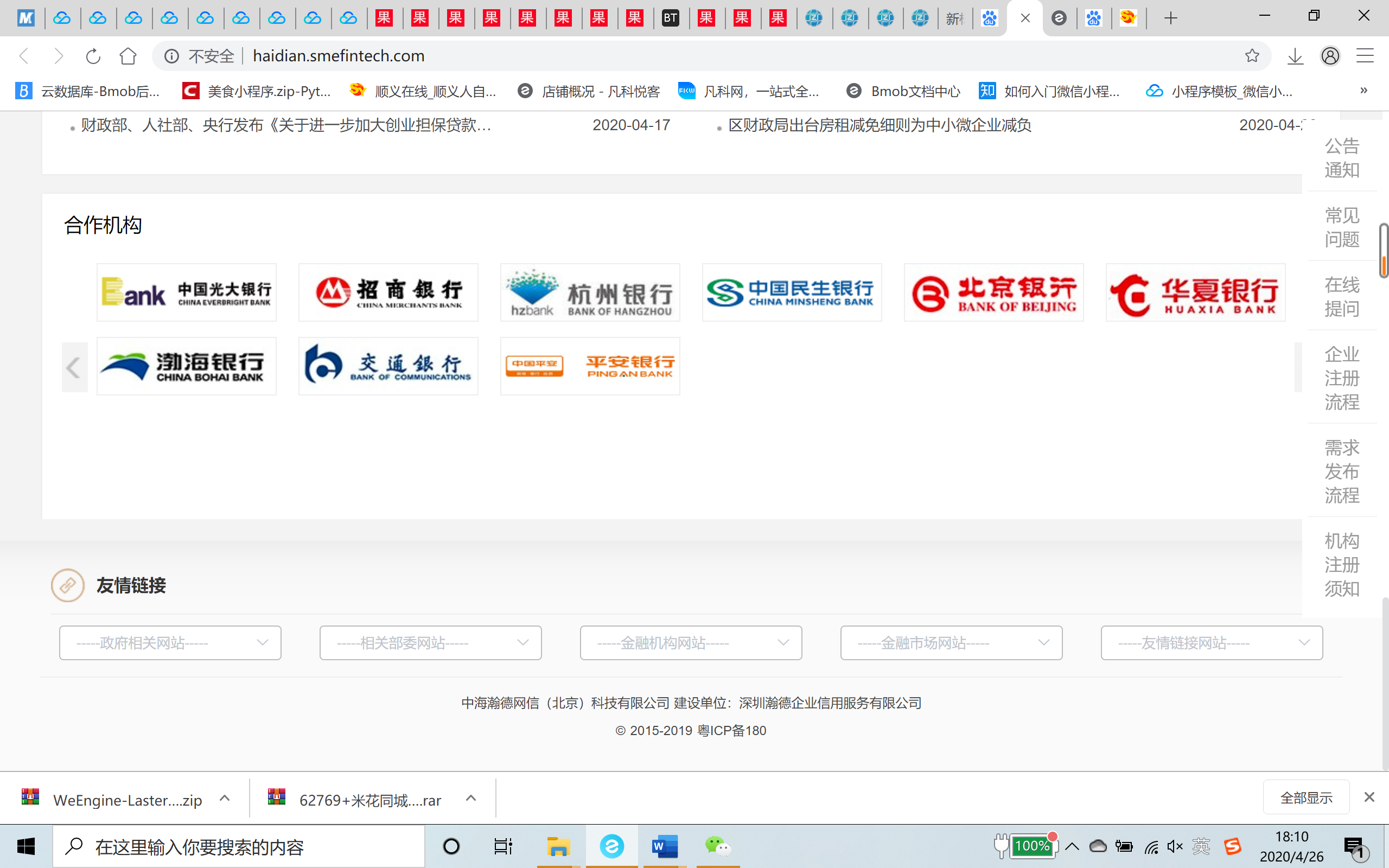Click the 全部显示 downloads button
Screen dimensions: 1389x868
[1307, 797]
